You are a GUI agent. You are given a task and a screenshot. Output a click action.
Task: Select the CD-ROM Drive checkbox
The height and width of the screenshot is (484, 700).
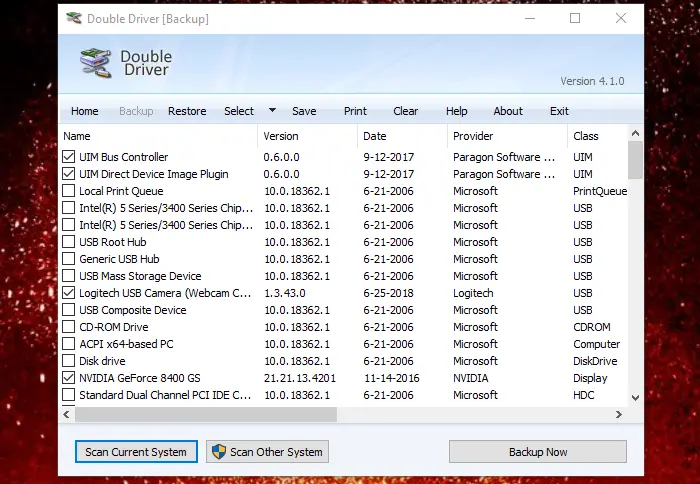[68, 327]
